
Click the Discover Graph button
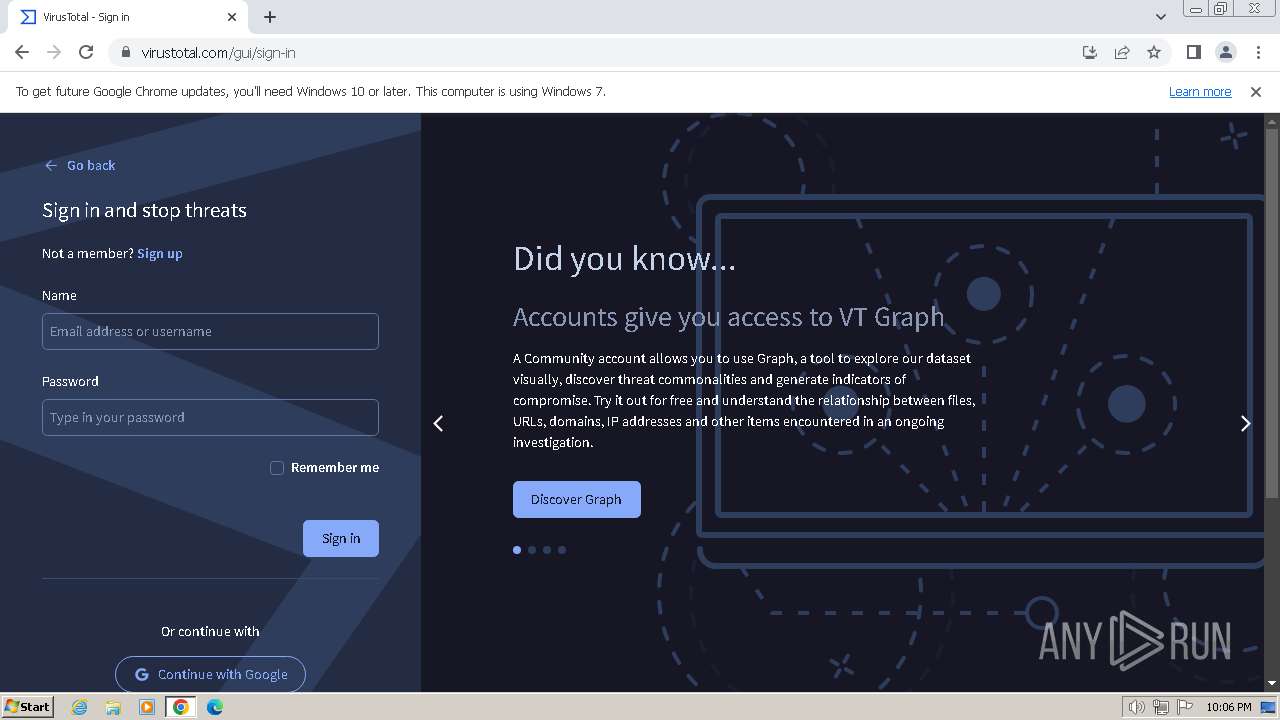point(576,499)
